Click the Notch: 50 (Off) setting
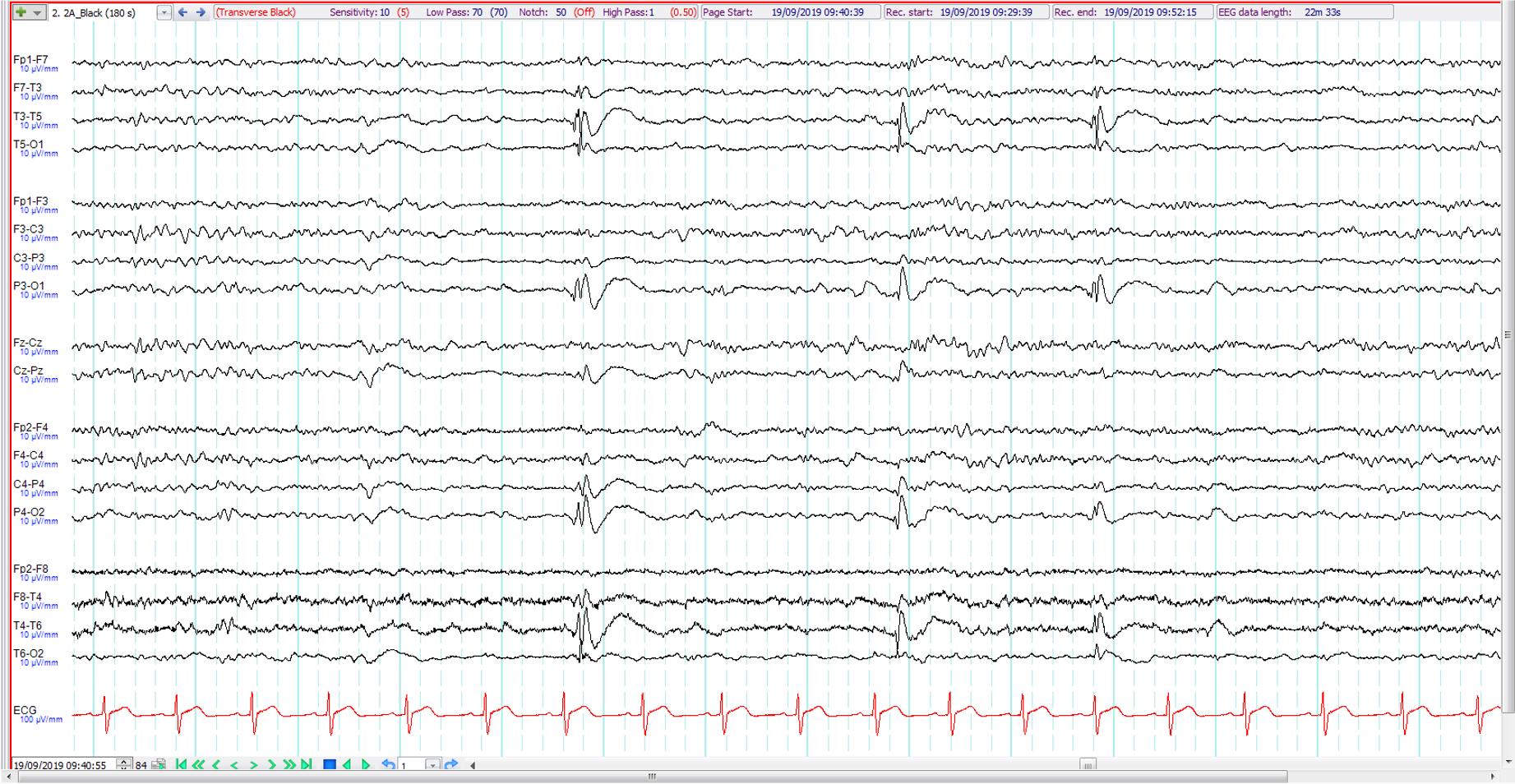This screenshot has width=1515, height=784. pyautogui.click(x=557, y=12)
